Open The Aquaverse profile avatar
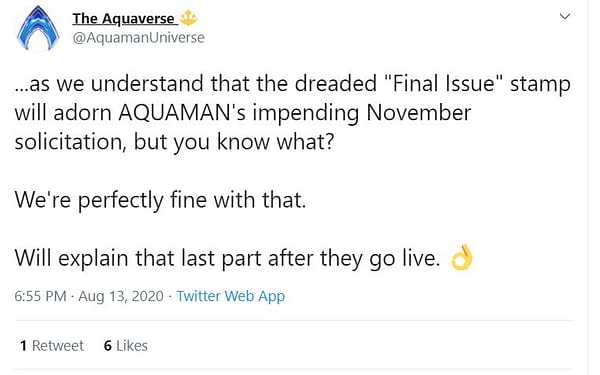Viewport: 600px width, 375px height. 38,28
